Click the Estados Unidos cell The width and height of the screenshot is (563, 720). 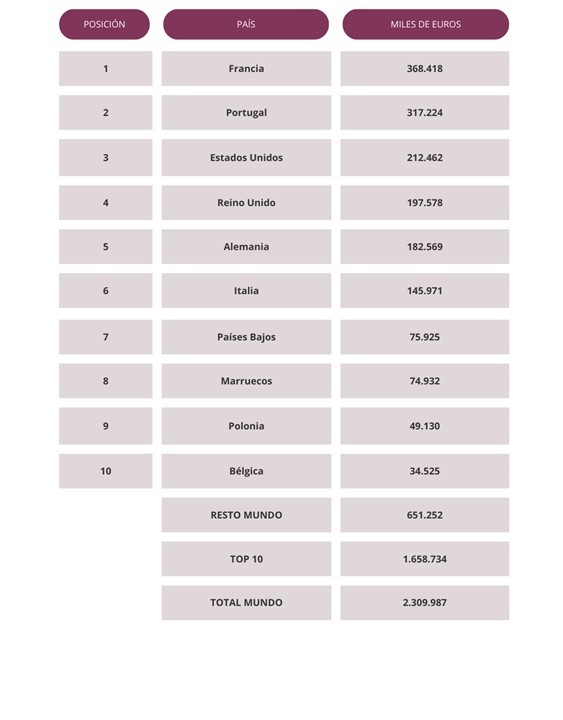tap(246, 158)
